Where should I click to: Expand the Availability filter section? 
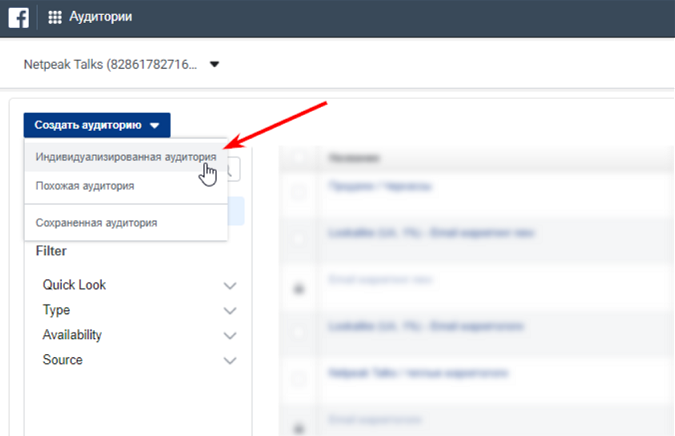coord(139,335)
